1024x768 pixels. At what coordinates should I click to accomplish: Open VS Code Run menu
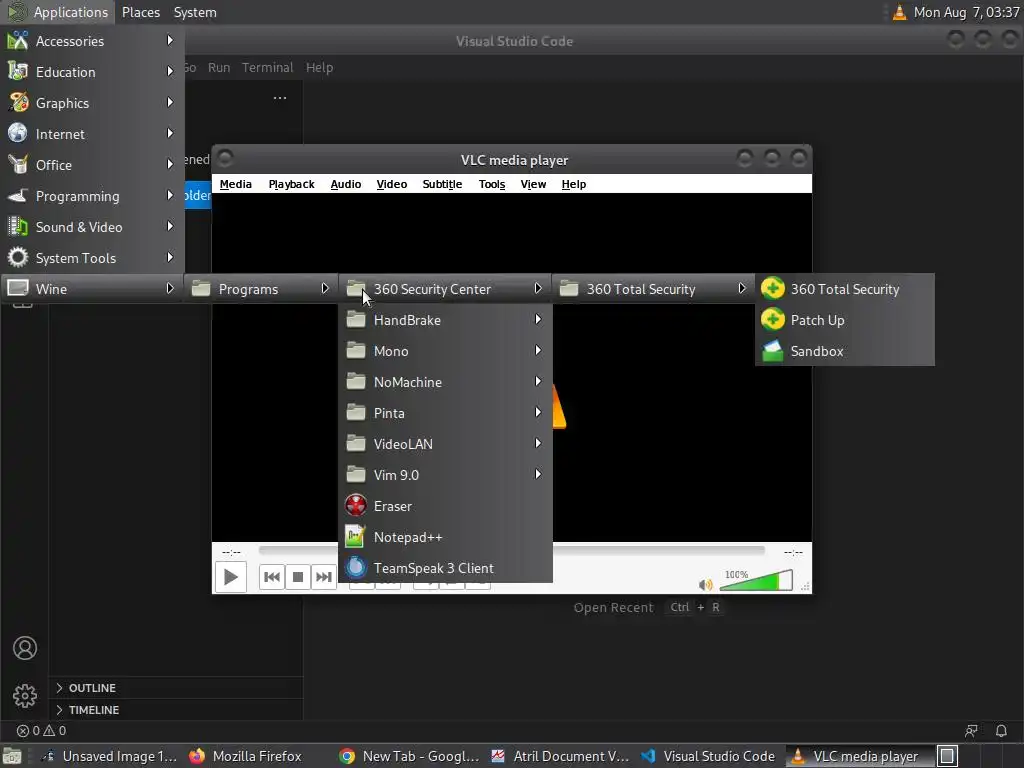pyautogui.click(x=219, y=67)
